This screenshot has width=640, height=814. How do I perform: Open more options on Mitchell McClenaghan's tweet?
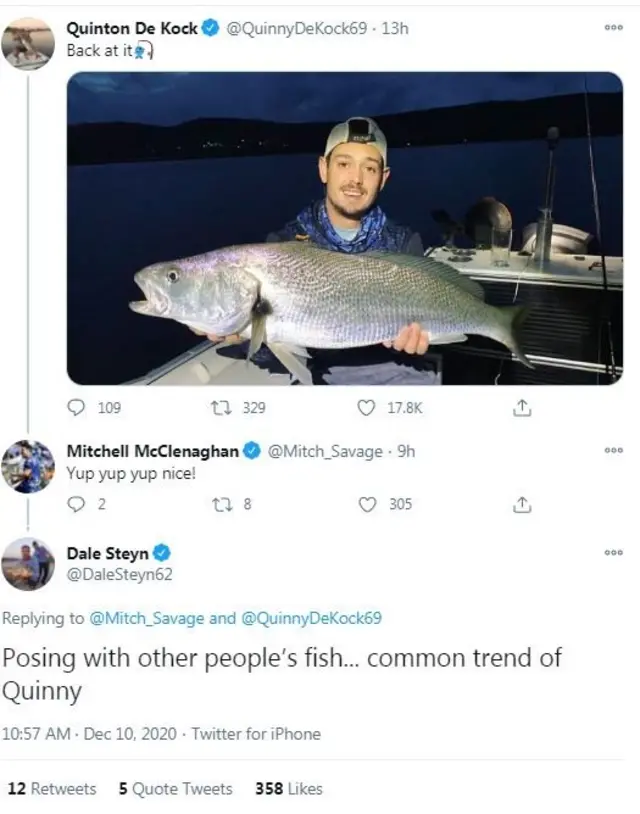[613, 450]
